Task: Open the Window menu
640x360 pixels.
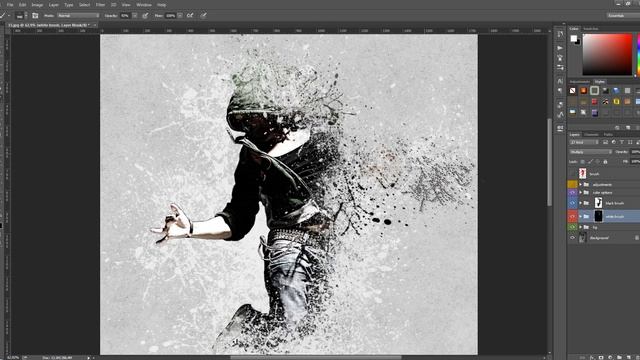Action: click(x=144, y=5)
